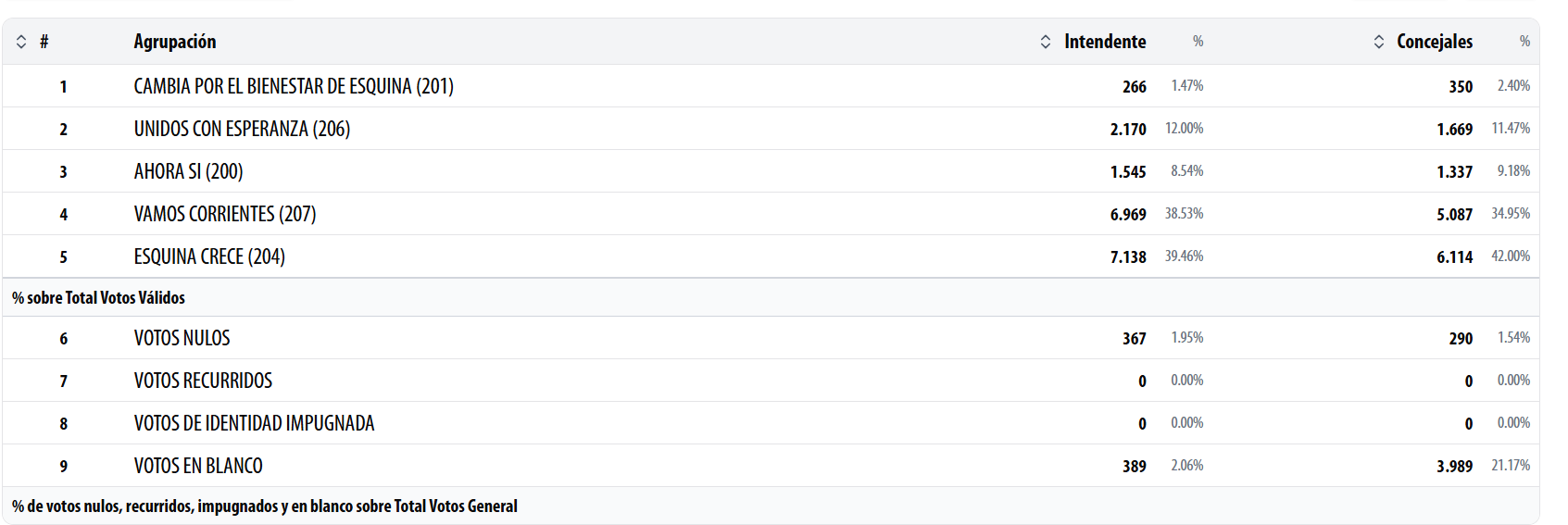
Task: Click the VOTOS DE IDENTIDAD IMPUGNADA label
Action: click(x=254, y=423)
